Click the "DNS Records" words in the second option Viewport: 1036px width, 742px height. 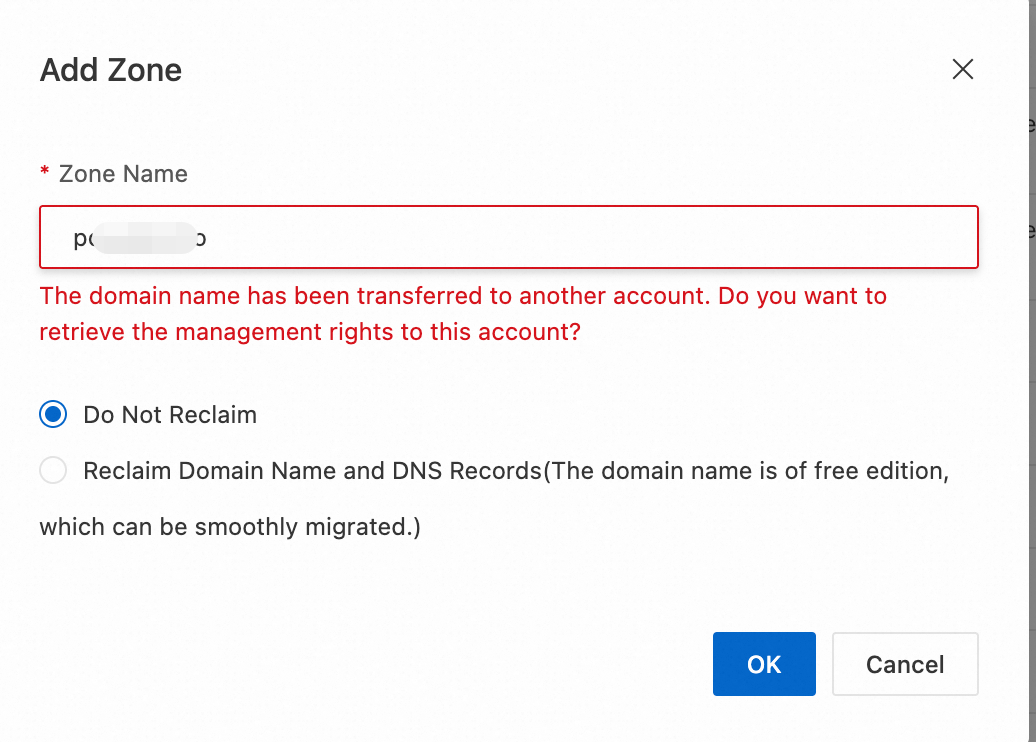(x=477, y=471)
